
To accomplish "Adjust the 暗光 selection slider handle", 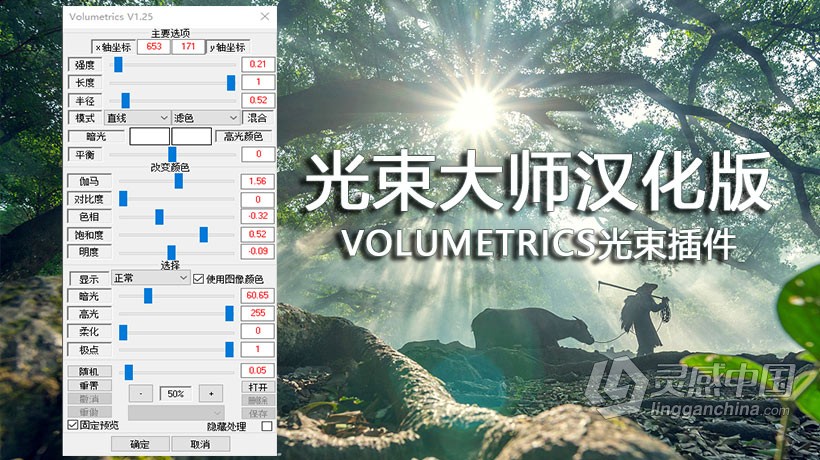I will (148, 296).
